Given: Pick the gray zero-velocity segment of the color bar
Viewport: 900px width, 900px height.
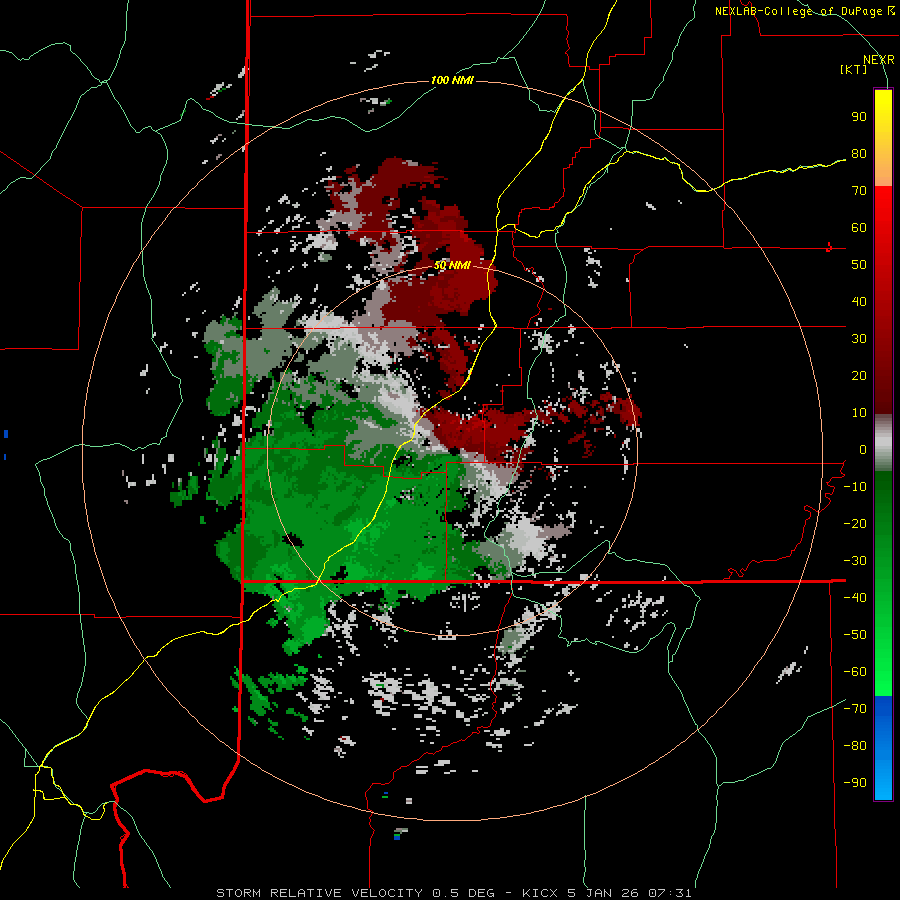Looking at the screenshot, I should click(x=883, y=443).
